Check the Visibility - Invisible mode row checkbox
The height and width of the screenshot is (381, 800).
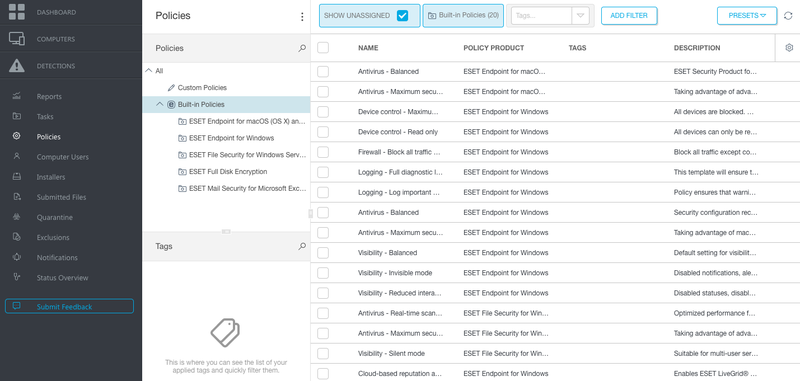[323, 273]
